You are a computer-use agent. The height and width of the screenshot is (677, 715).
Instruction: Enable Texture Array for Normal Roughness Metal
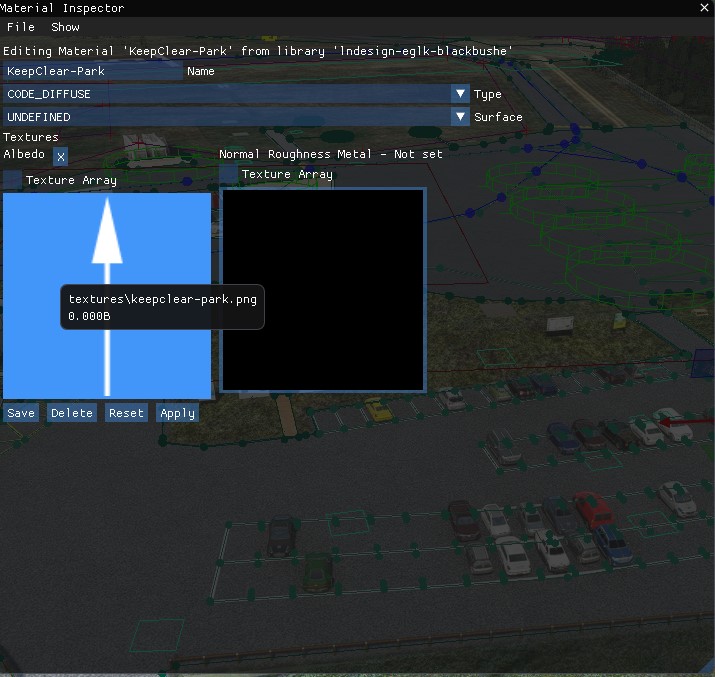tap(229, 174)
